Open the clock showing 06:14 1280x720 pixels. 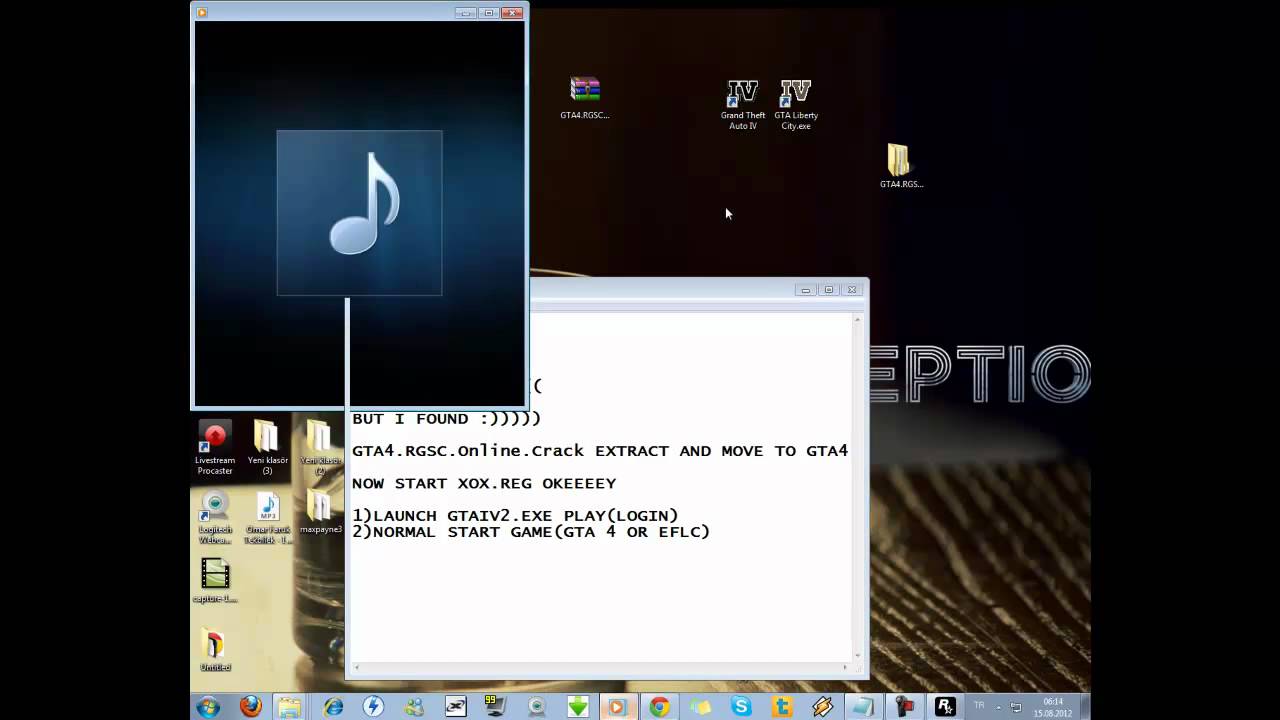coord(1052,707)
